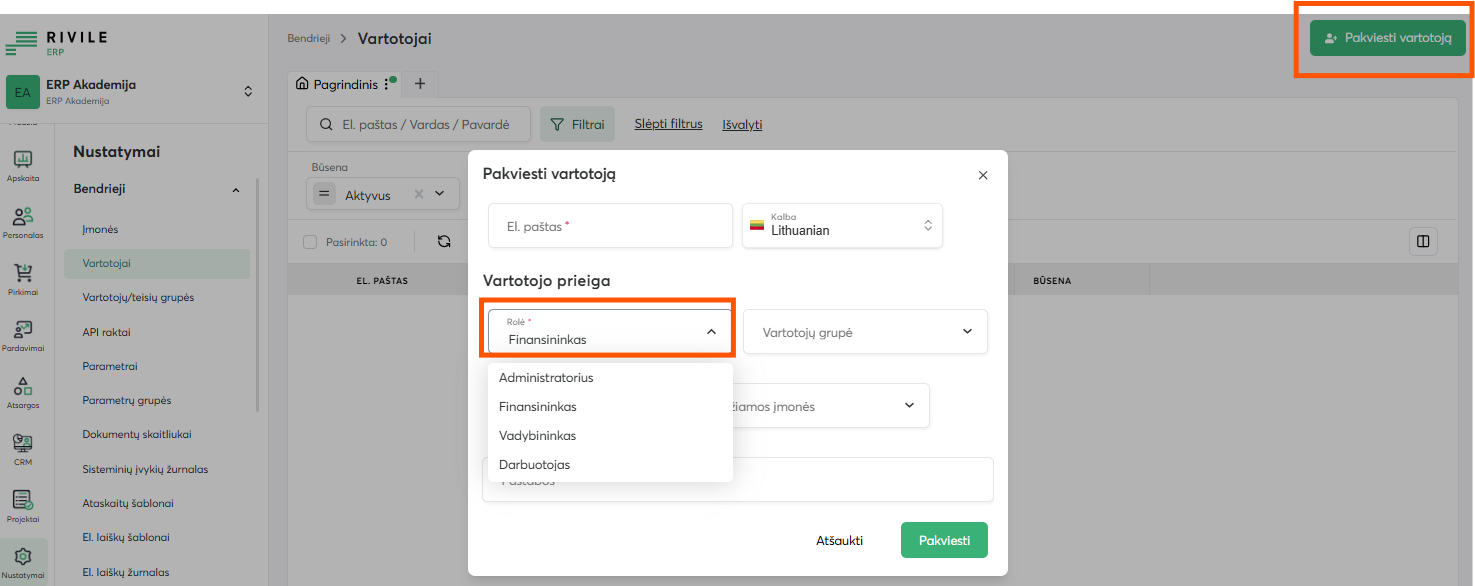Click the El. paštas input field
The width and height of the screenshot is (1475, 586).
coord(610,226)
